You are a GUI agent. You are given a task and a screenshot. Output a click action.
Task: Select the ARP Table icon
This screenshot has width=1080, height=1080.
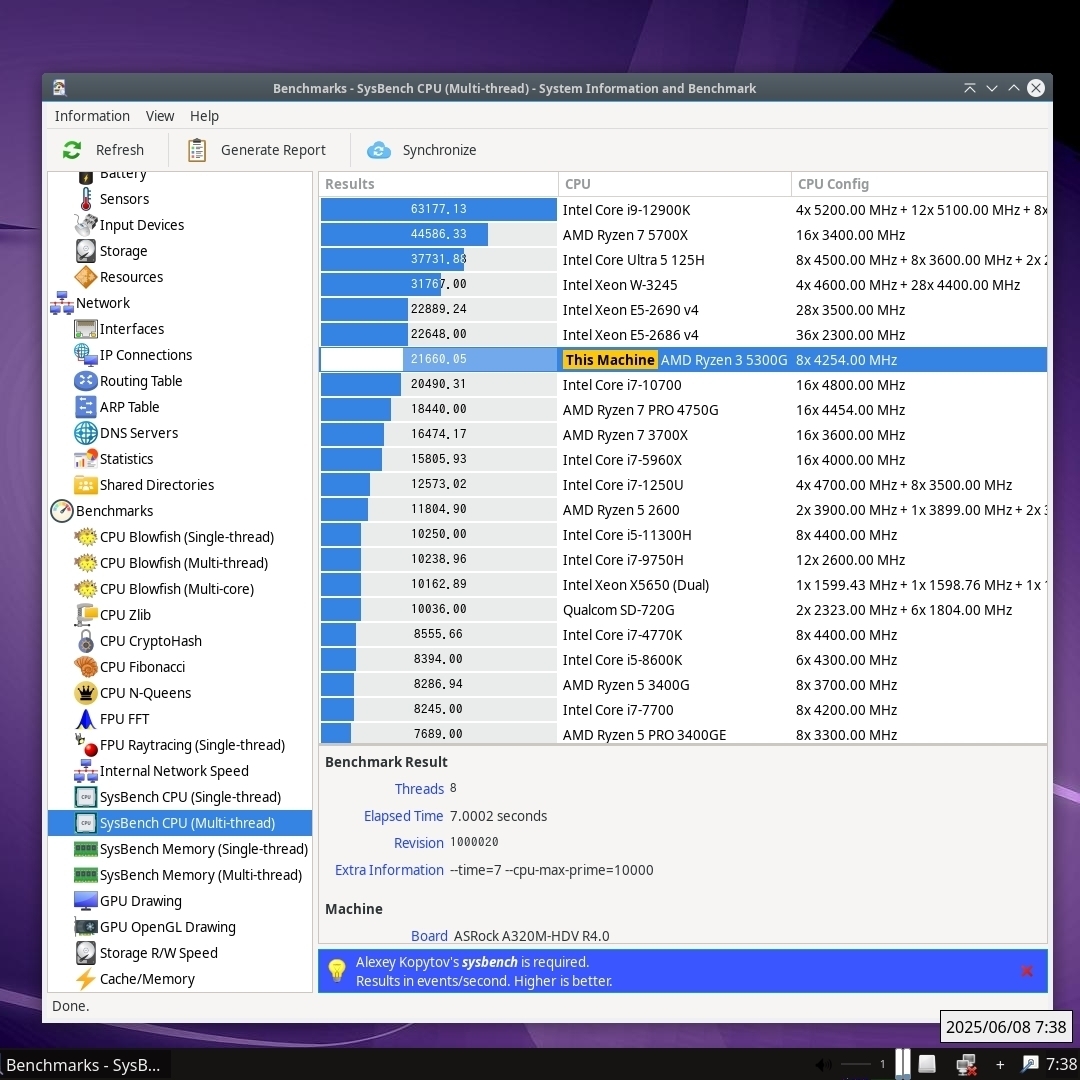85,407
